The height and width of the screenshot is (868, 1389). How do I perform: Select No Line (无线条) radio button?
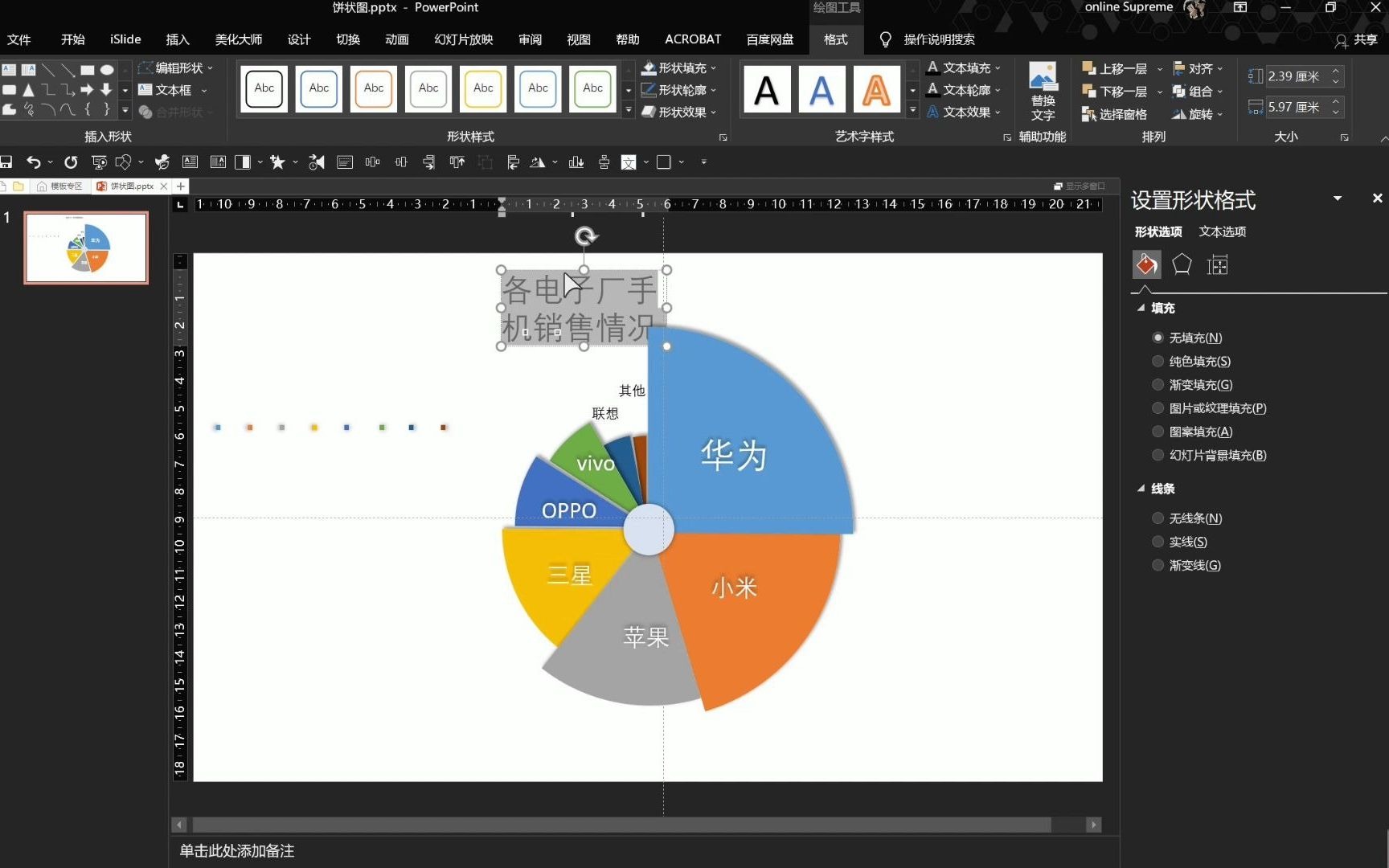tap(1157, 518)
